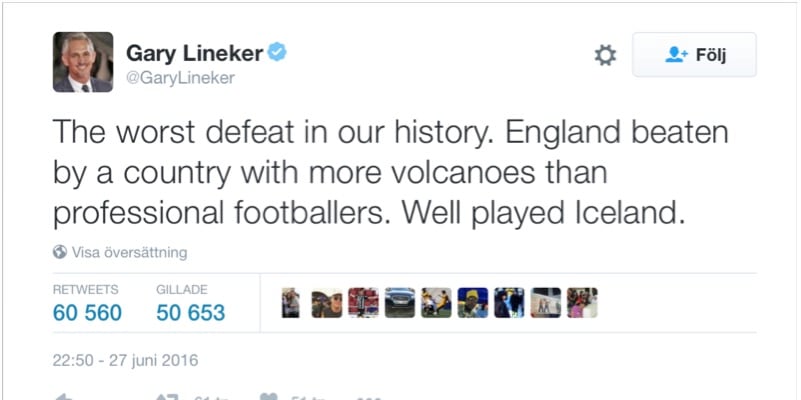Click the Följ follow button
The width and height of the screenshot is (801, 400).
[694, 55]
